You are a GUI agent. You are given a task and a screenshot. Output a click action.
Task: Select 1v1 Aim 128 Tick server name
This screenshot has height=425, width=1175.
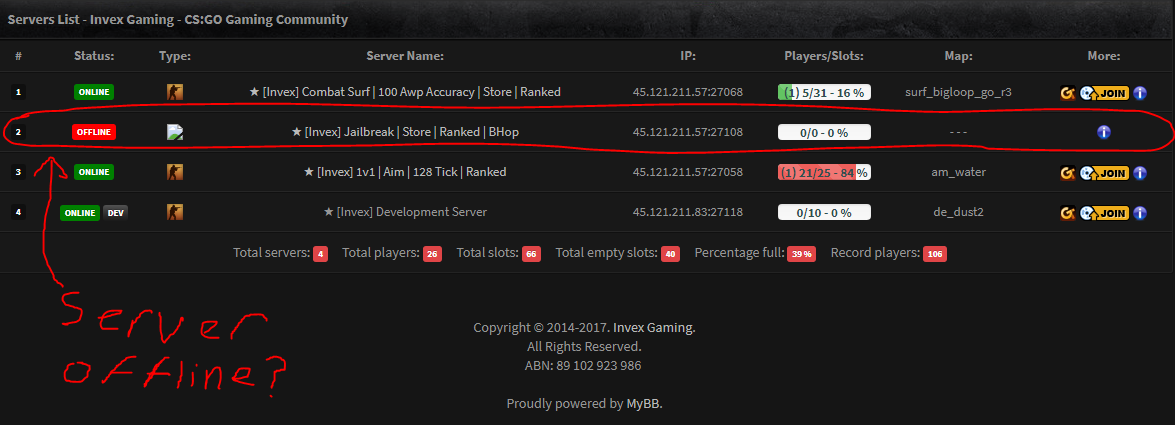click(x=405, y=172)
